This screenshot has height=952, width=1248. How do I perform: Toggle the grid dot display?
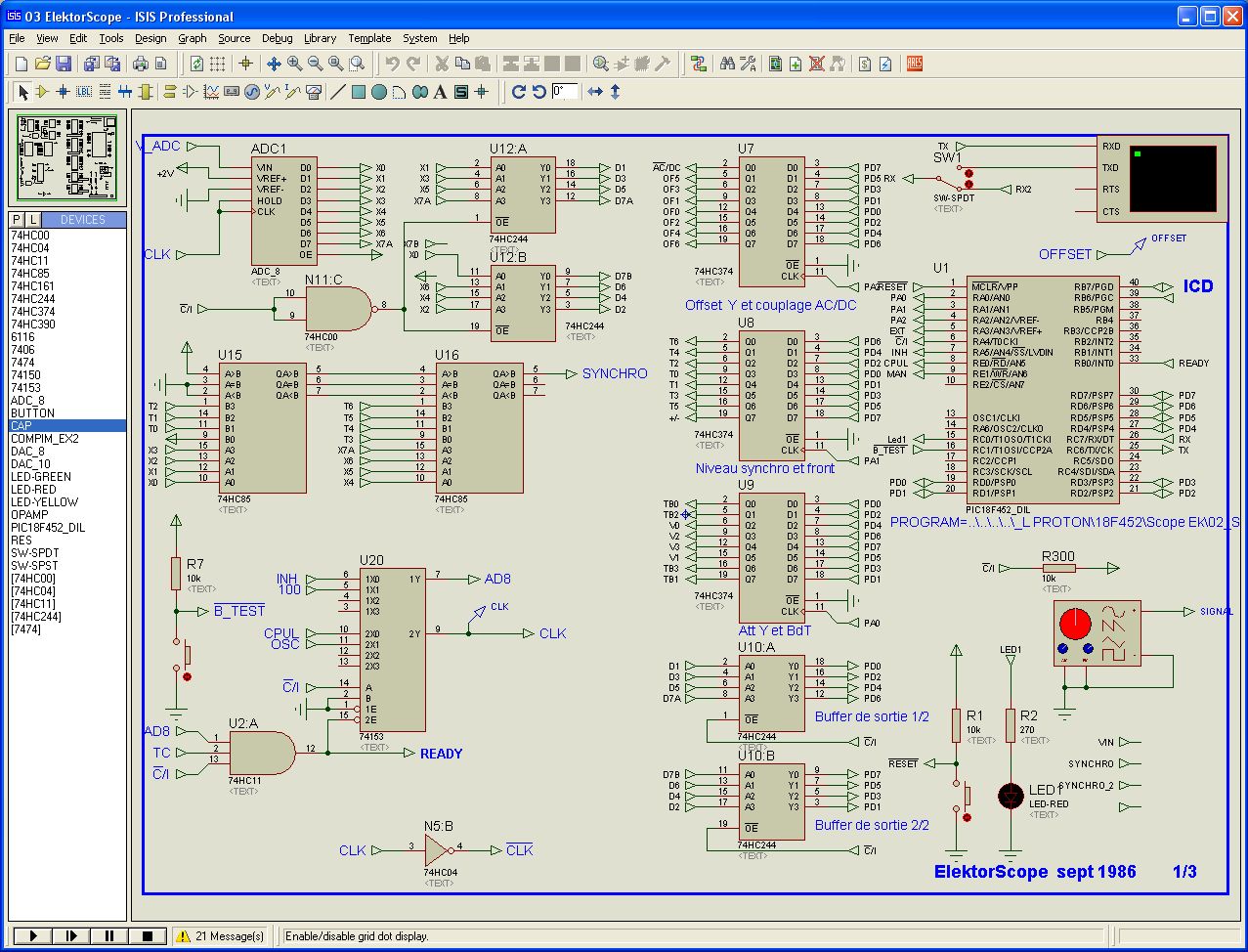[x=218, y=64]
